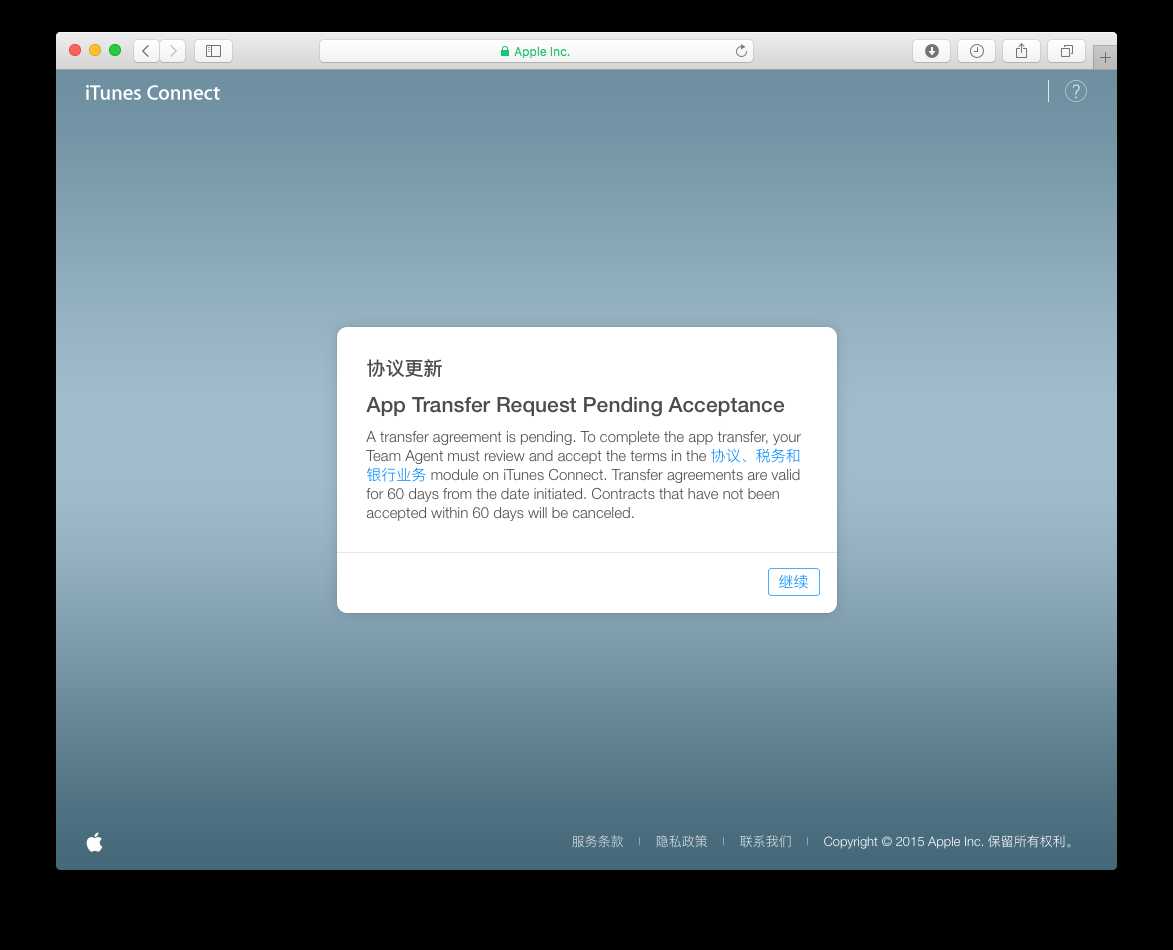Minimize the window with the yellow button
Viewport: 1173px width, 950px height.
(95, 50)
